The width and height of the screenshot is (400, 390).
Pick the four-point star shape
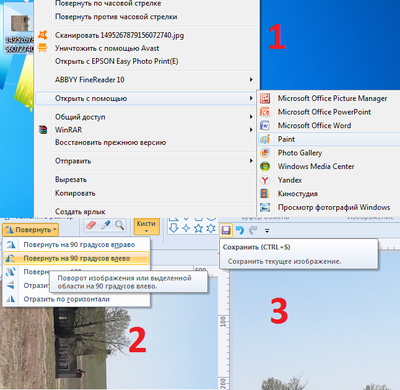(x=186, y=228)
